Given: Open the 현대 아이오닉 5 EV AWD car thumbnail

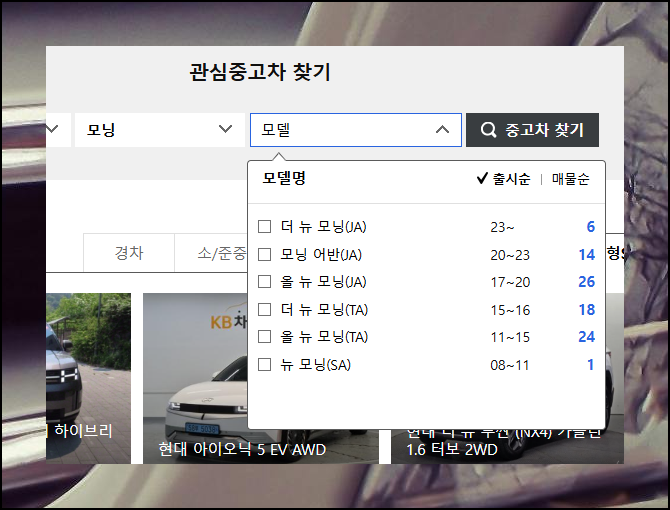Looking at the screenshot, I should pyautogui.click(x=195, y=378).
